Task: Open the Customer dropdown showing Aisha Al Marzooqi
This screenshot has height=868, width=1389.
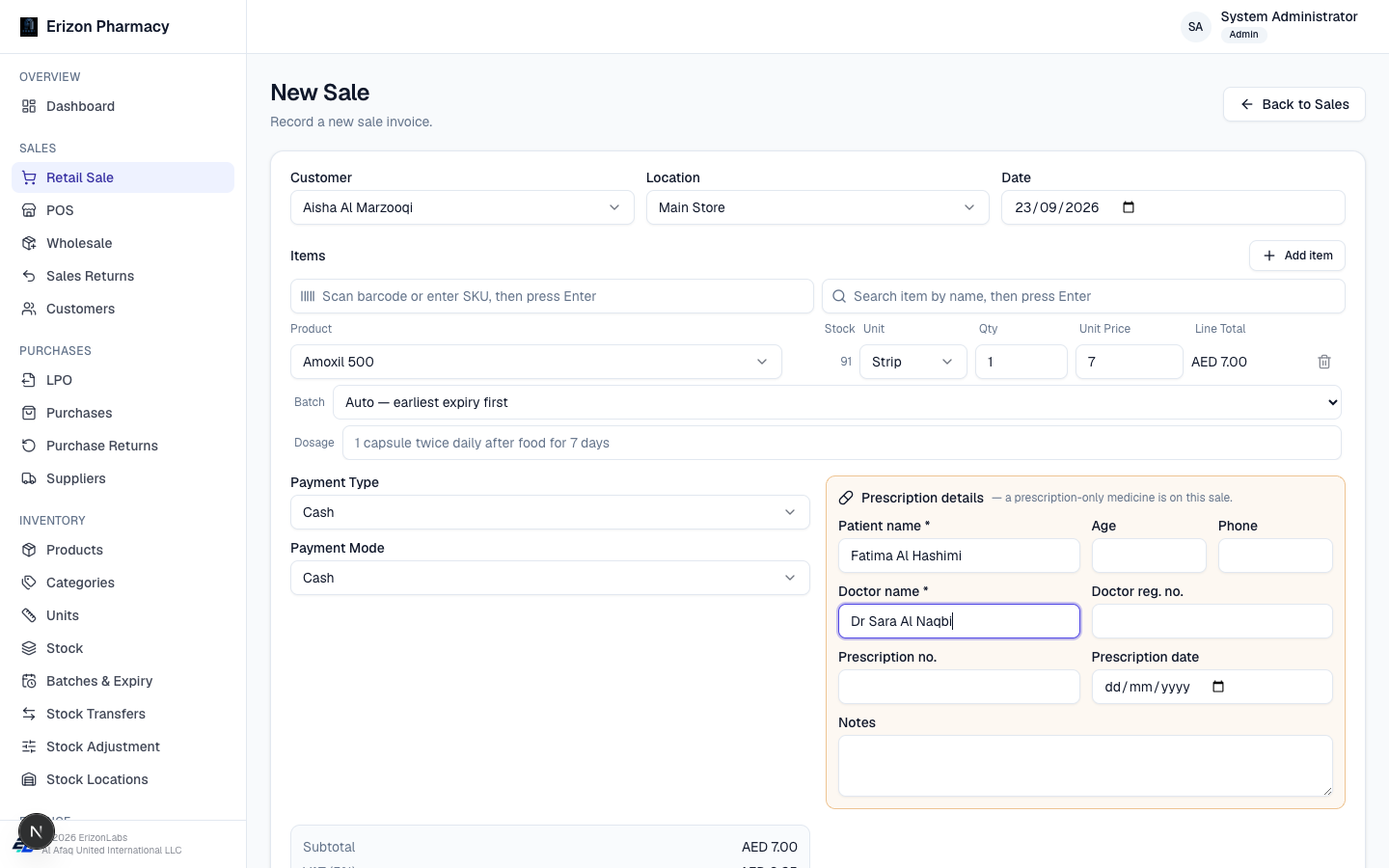Action: [462, 207]
